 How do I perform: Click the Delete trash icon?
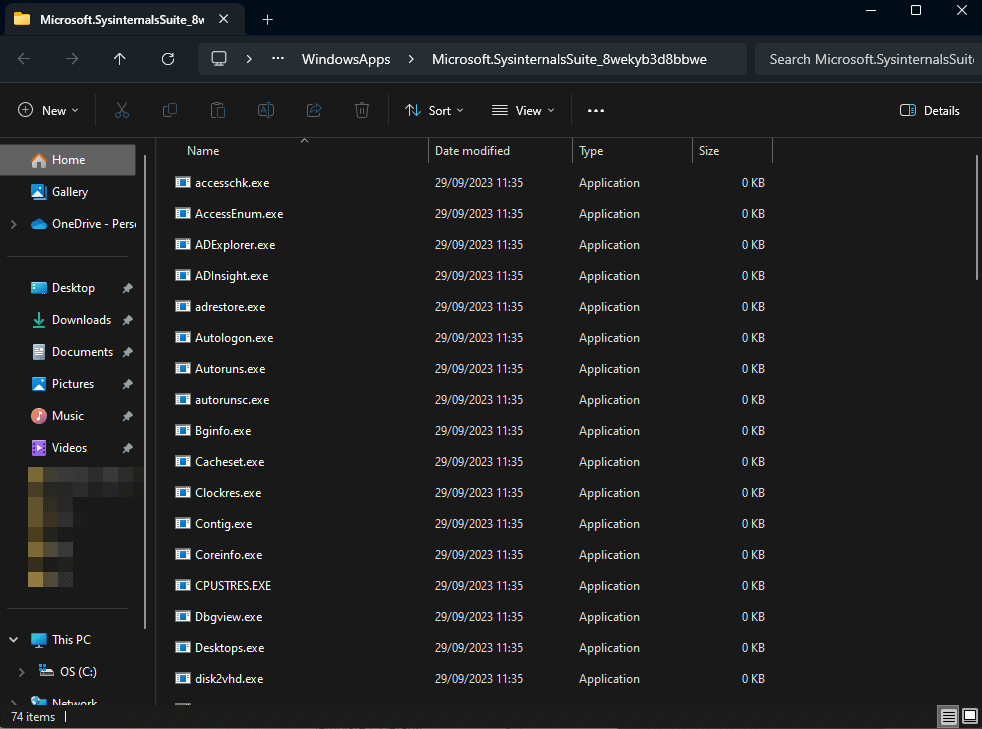coord(362,111)
